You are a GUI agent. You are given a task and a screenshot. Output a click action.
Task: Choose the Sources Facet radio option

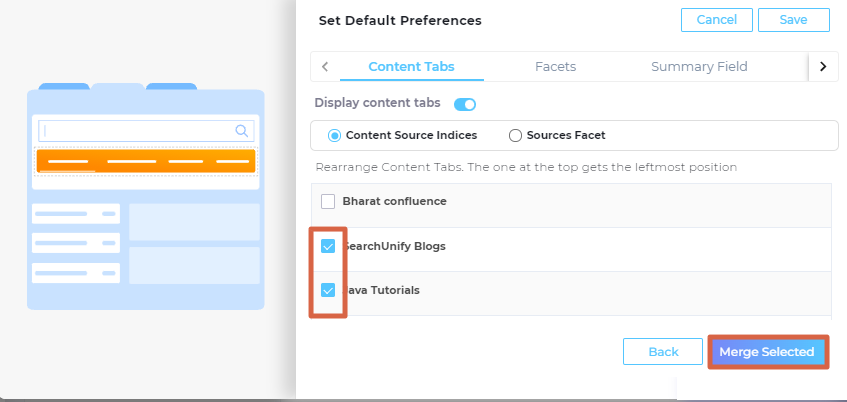tap(516, 135)
